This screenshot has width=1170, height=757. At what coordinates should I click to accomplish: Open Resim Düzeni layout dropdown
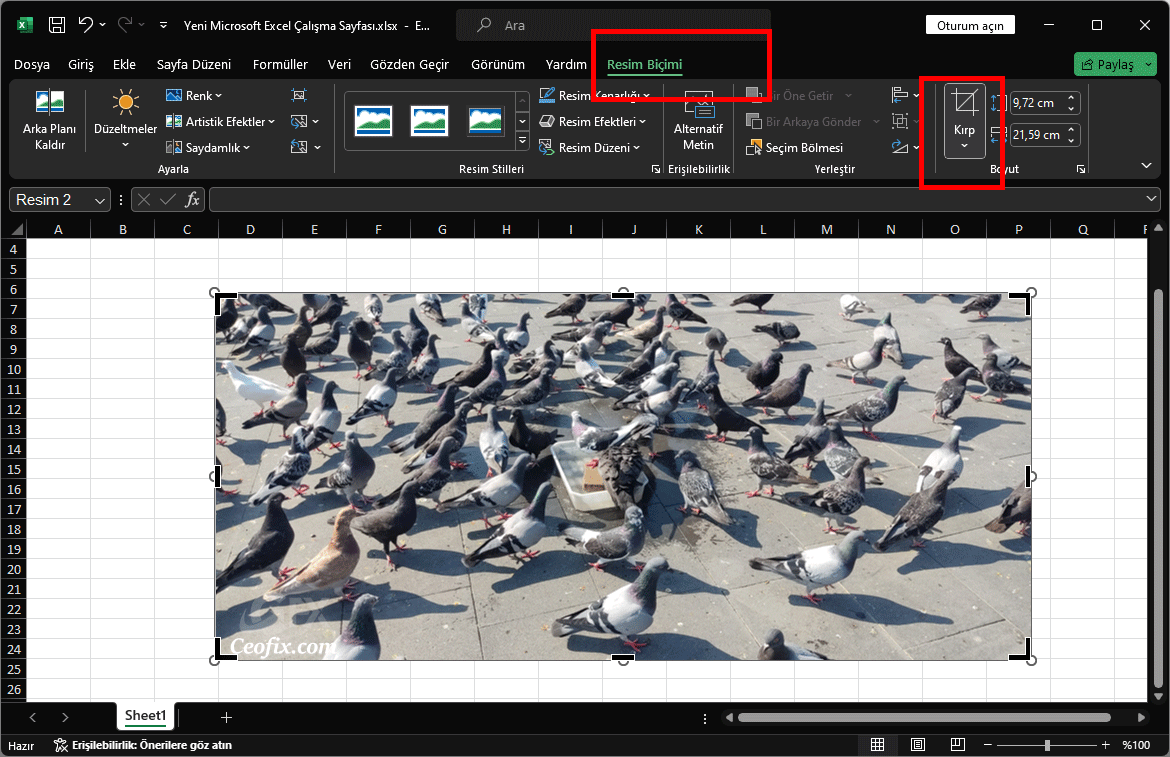[589, 148]
